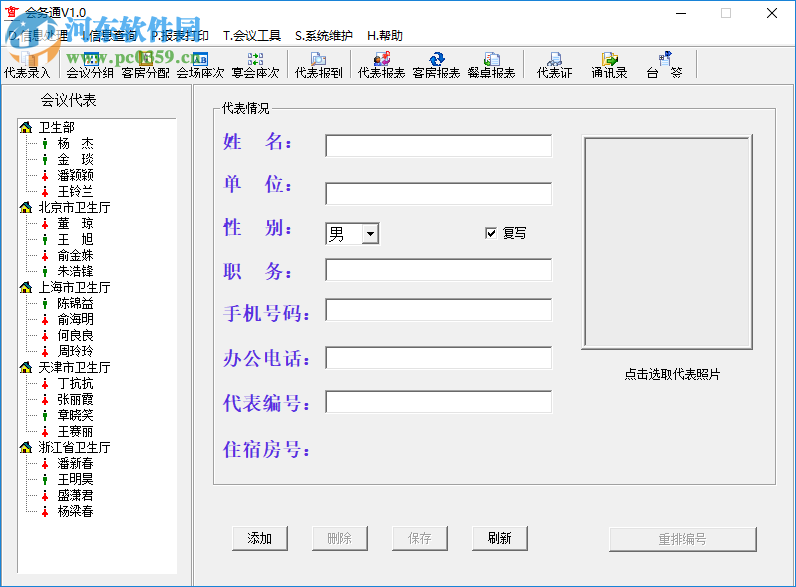
Task: Open the 宴会席次 banquet seating tool
Action: pos(255,65)
